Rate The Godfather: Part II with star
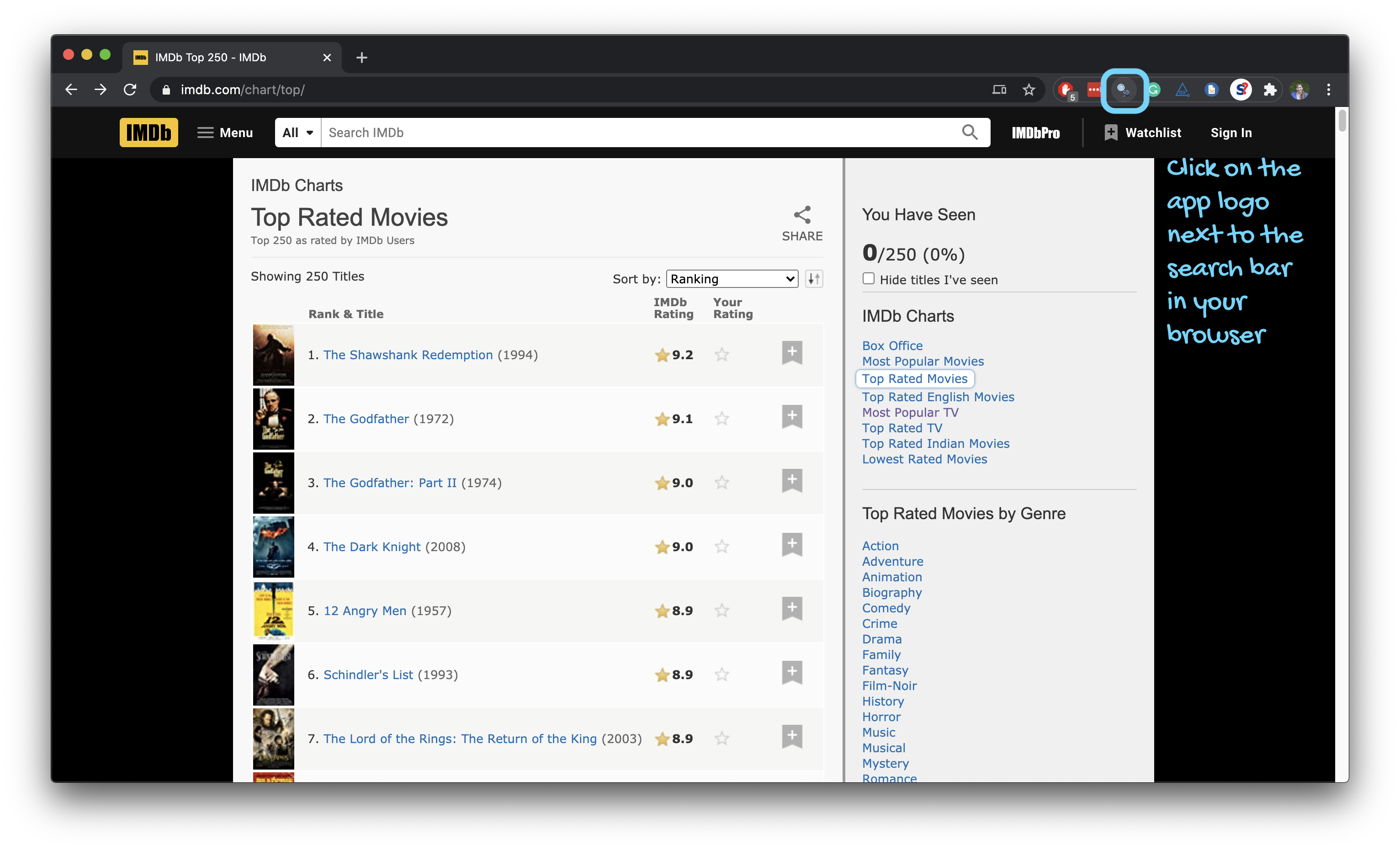This screenshot has width=1400, height=850. pos(721,483)
